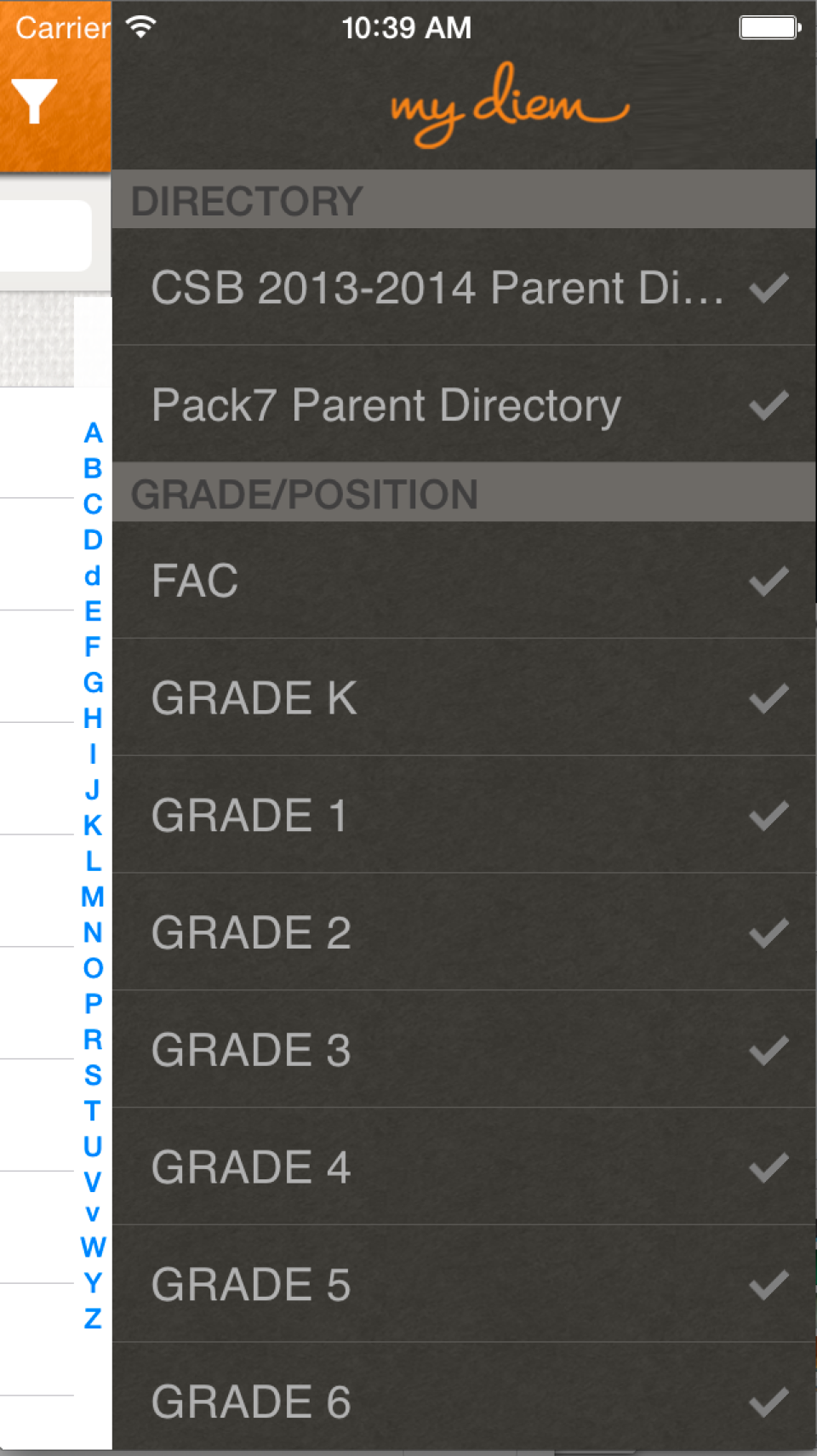The height and width of the screenshot is (1456, 817).
Task: Jump to letter S in index
Action: (x=93, y=1075)
